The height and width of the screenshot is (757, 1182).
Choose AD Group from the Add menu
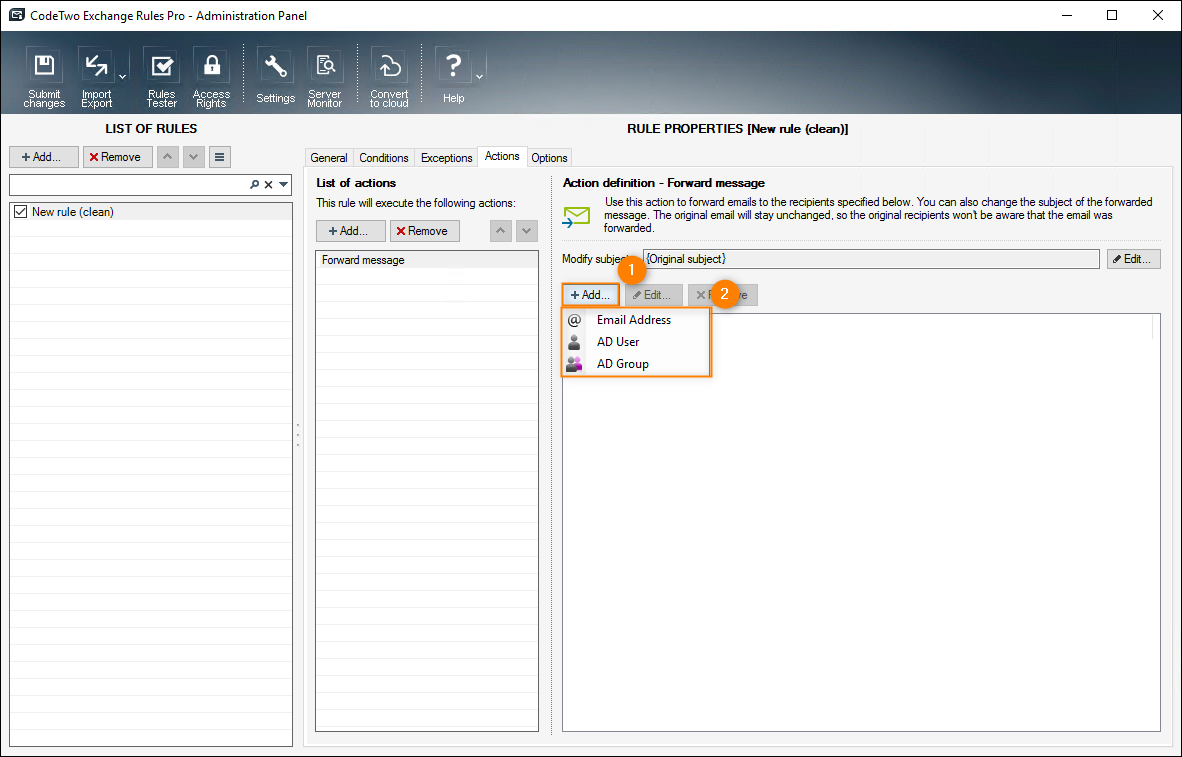click(635, 363)
